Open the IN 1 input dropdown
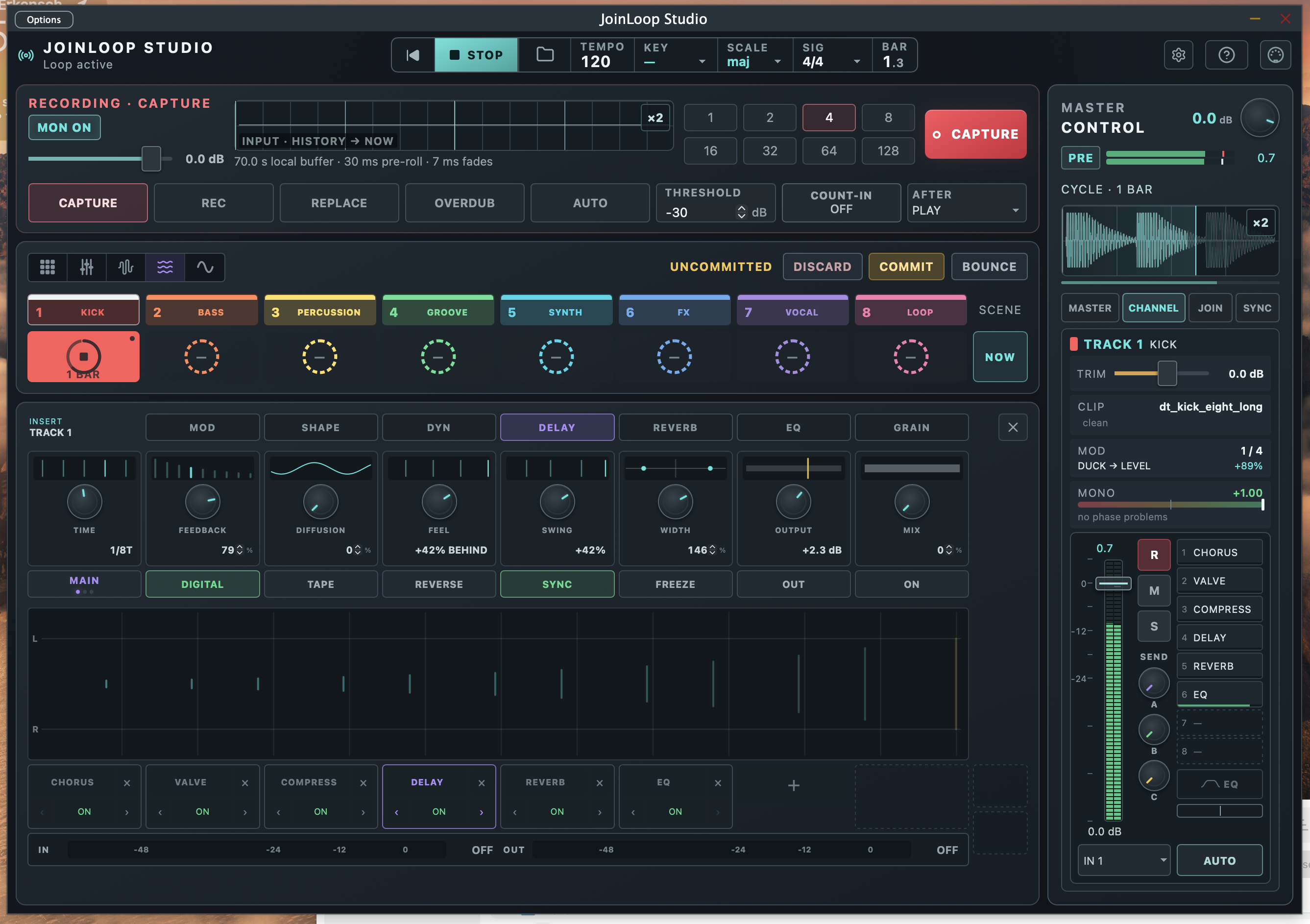The height and width of the screenshot is (924, 1310). [1123, 861]
